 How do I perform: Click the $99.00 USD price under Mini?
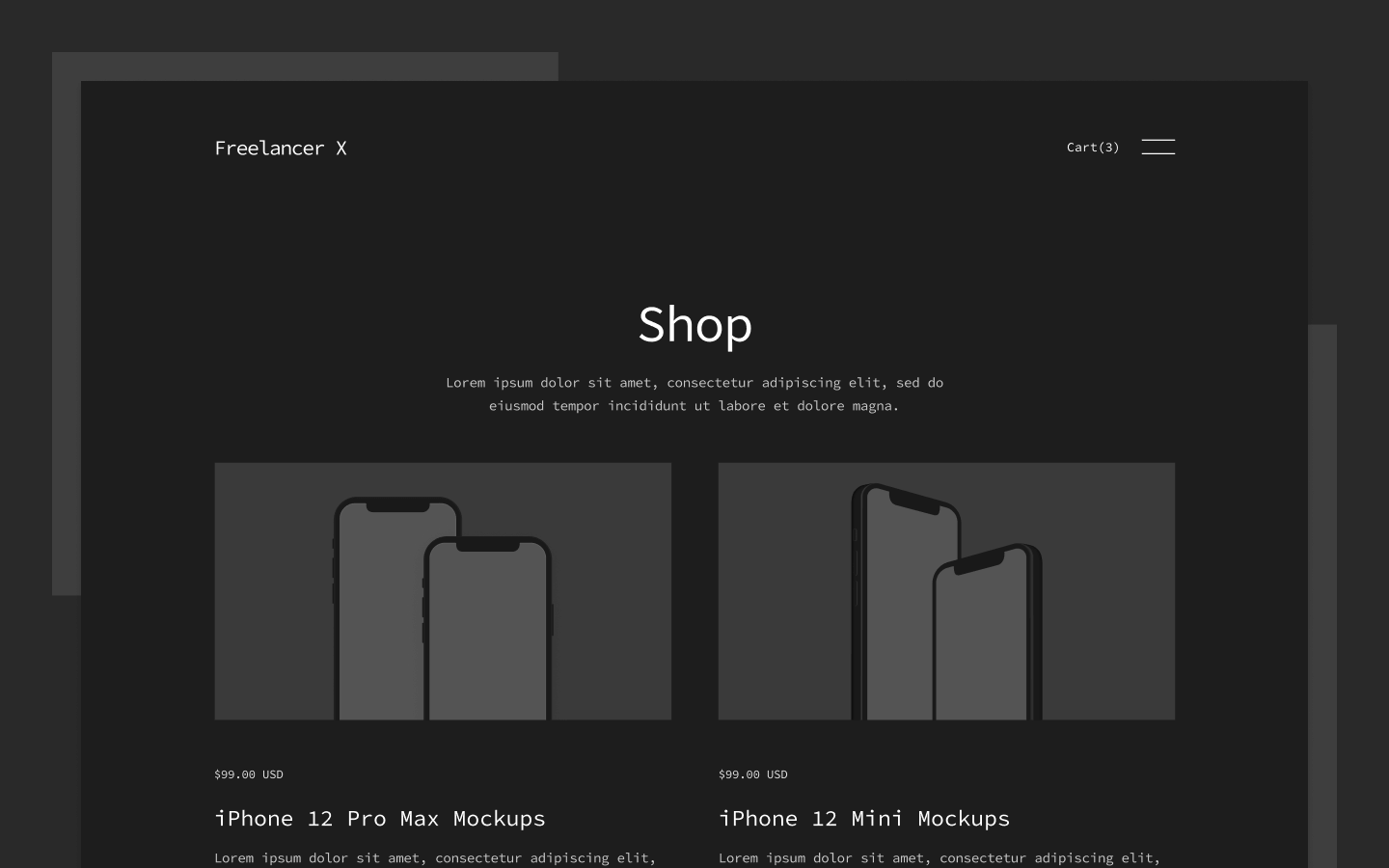coord(752,773)
